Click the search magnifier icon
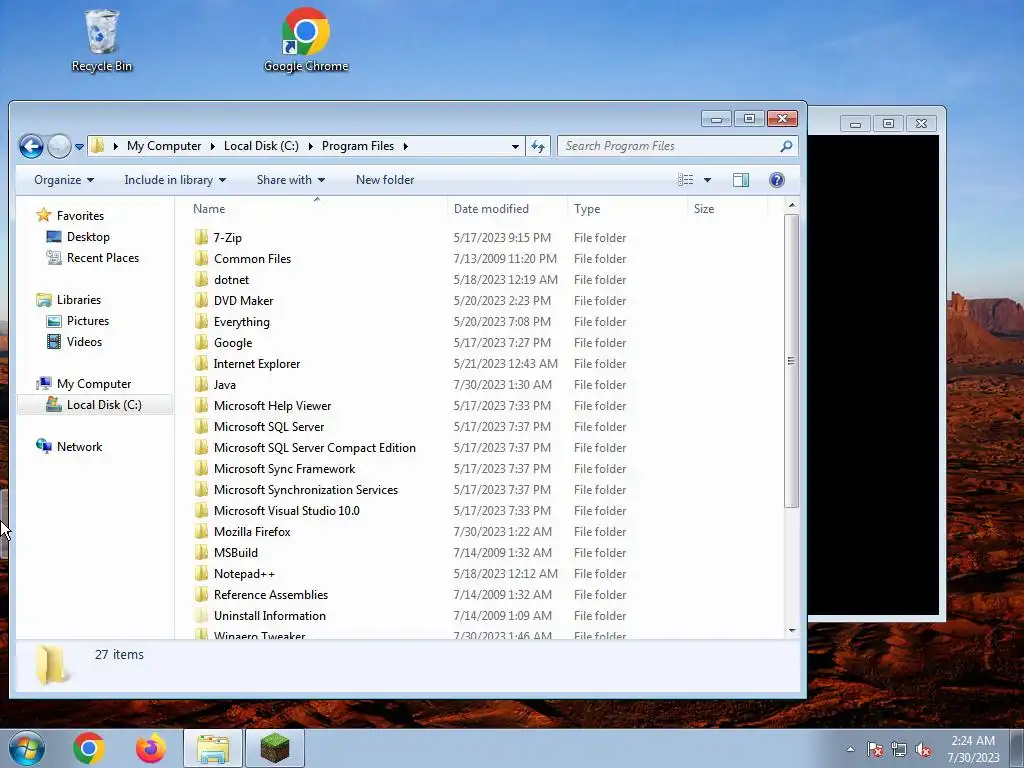 pyautogui.click(x=786, y=146)
